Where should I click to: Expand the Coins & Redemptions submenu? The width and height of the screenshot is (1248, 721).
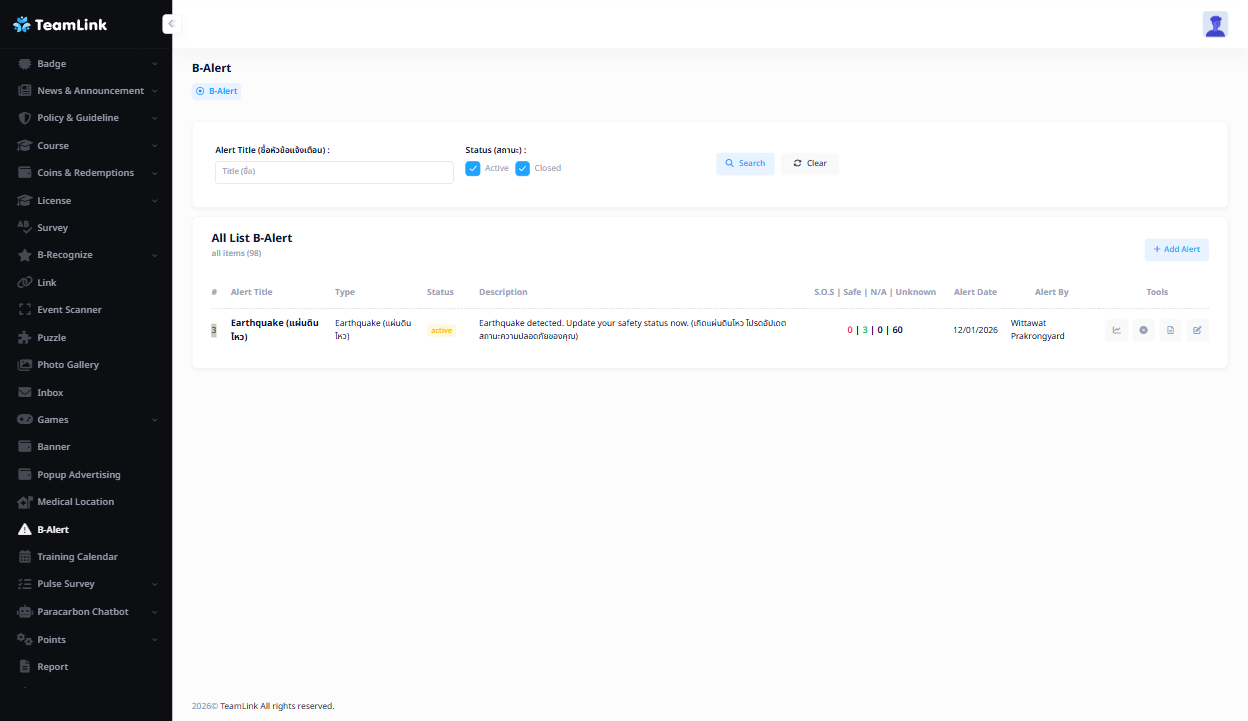155,173
